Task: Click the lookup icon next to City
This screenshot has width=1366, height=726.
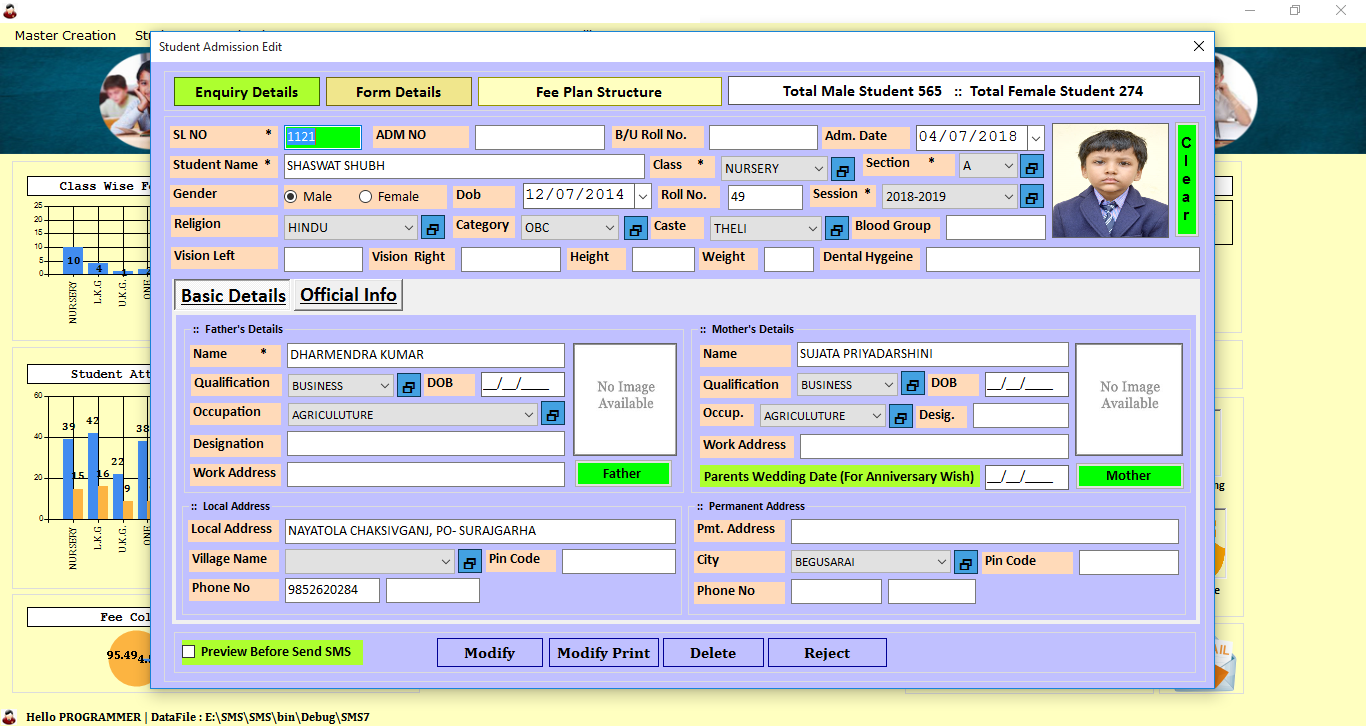Action: click(x=966, y=562)
